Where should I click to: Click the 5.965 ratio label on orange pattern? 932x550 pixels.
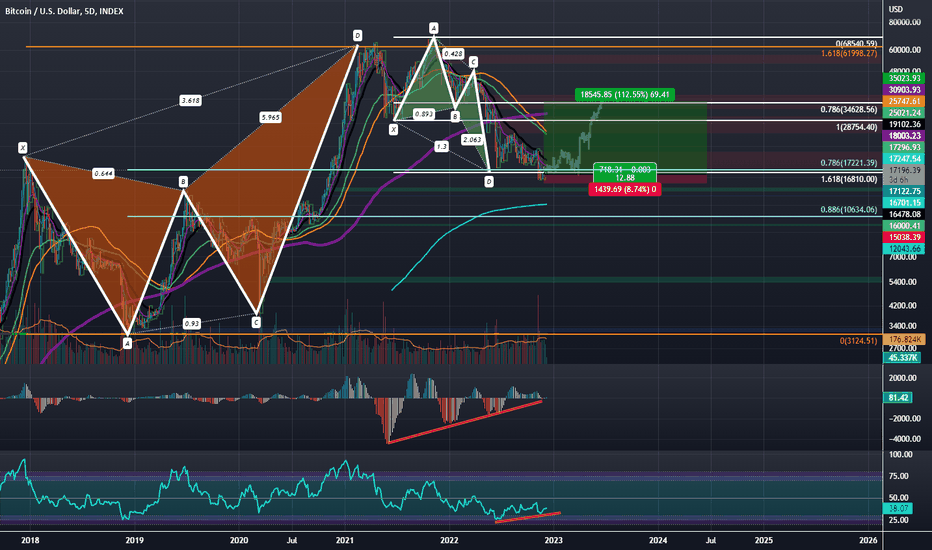(x=270, y=118)
